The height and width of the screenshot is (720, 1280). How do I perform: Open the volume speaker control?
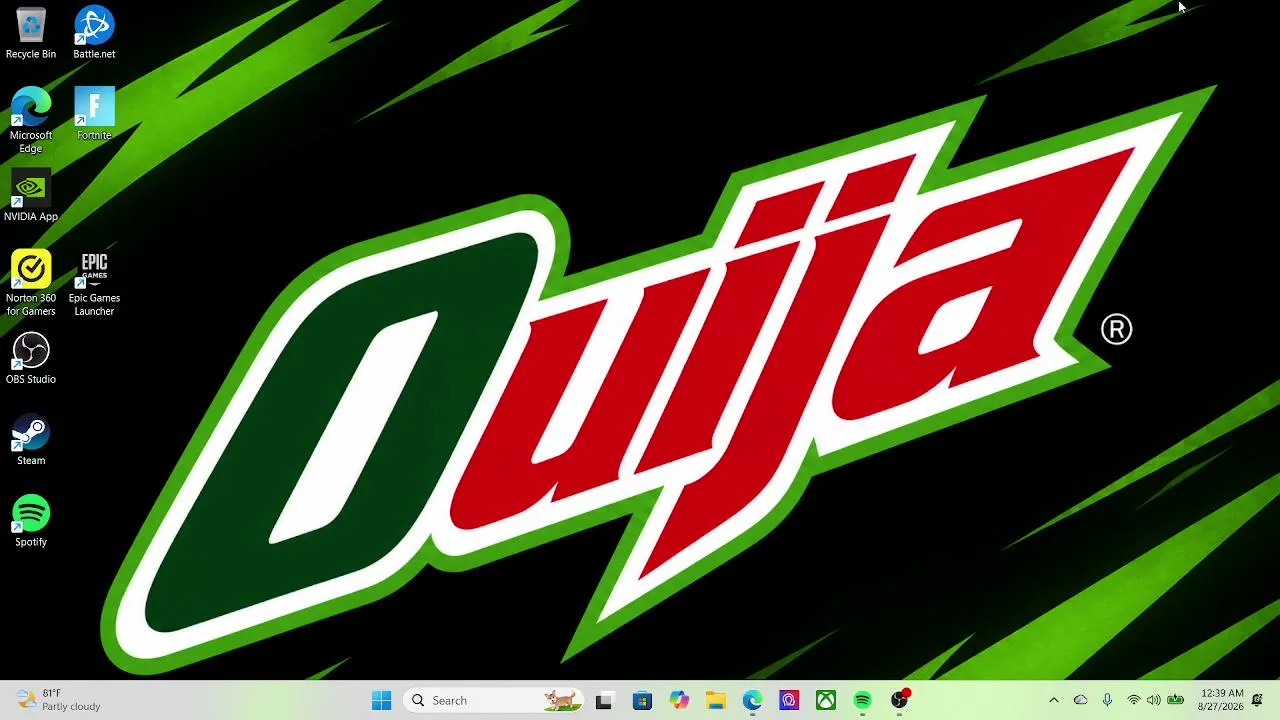1154,701
